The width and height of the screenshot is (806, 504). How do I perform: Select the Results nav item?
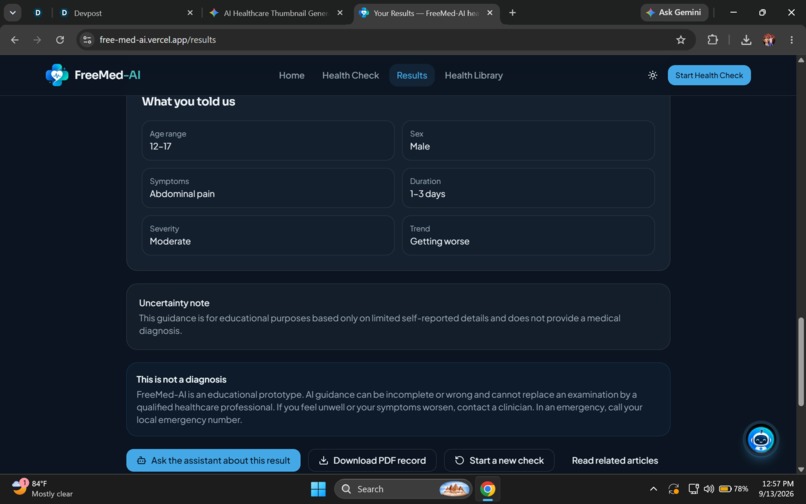coord(412,75)
